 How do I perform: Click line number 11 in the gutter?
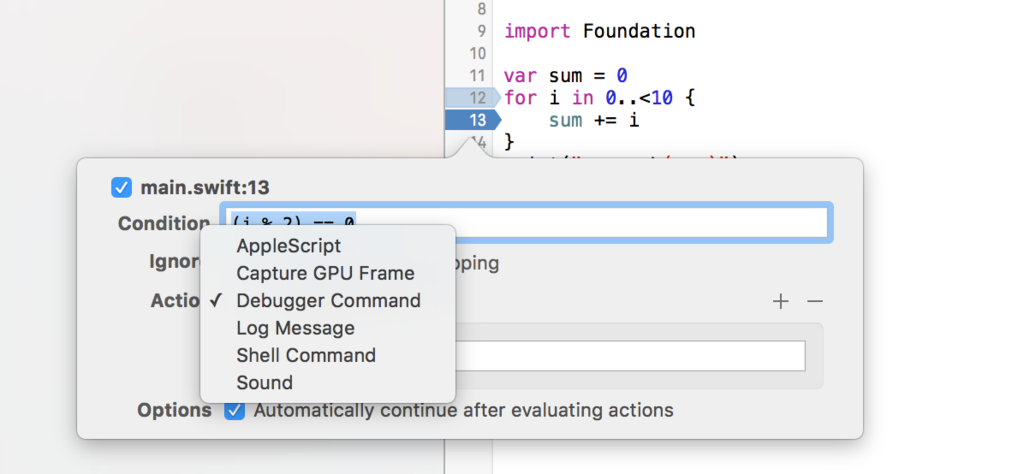tap(476, 76)
